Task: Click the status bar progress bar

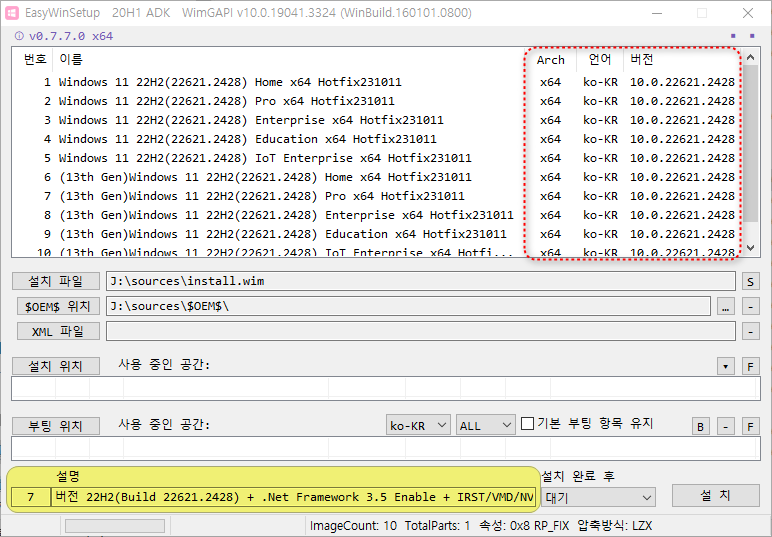Action: click(115, 526)
